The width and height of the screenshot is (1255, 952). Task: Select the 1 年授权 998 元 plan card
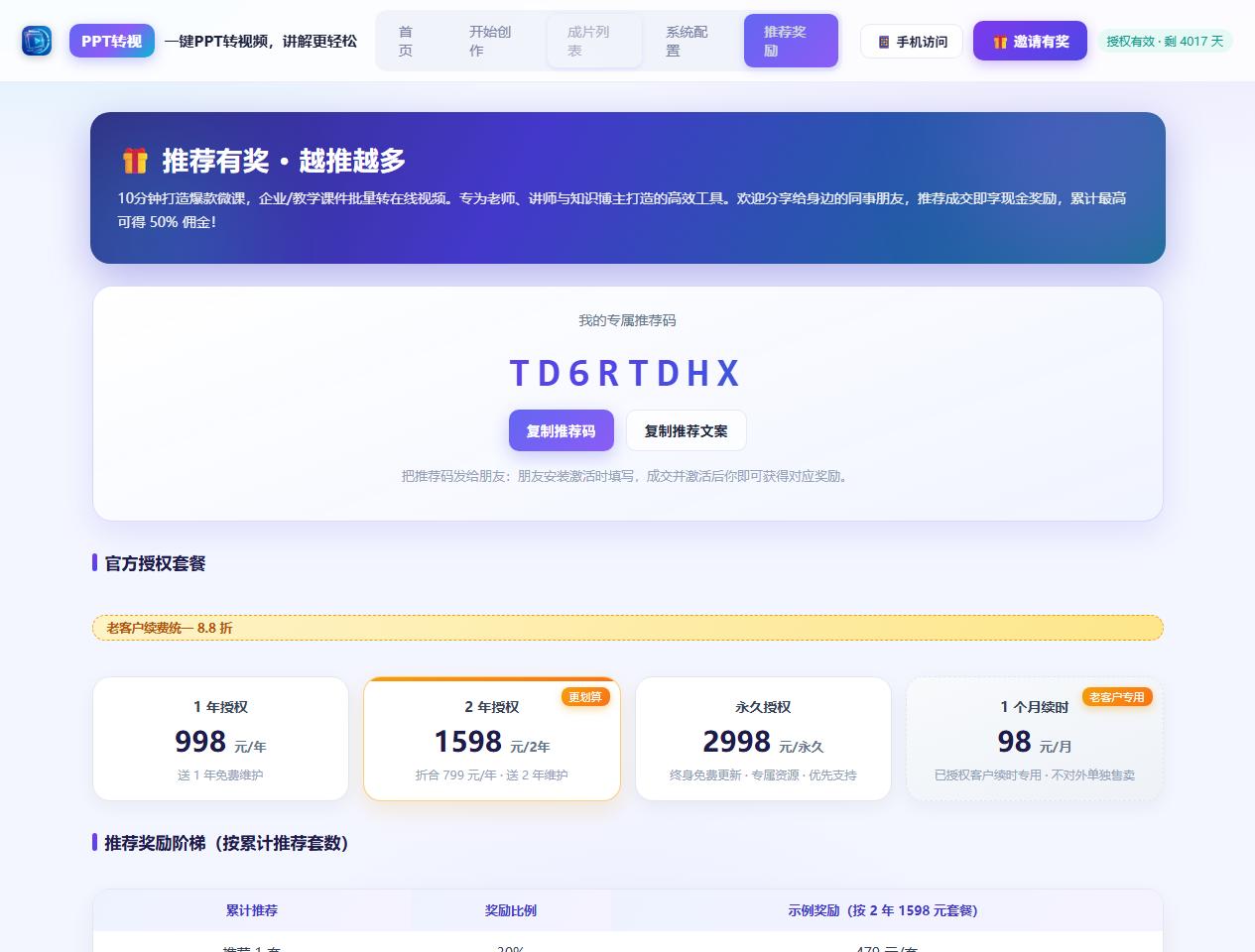click(x=220, y=739)
